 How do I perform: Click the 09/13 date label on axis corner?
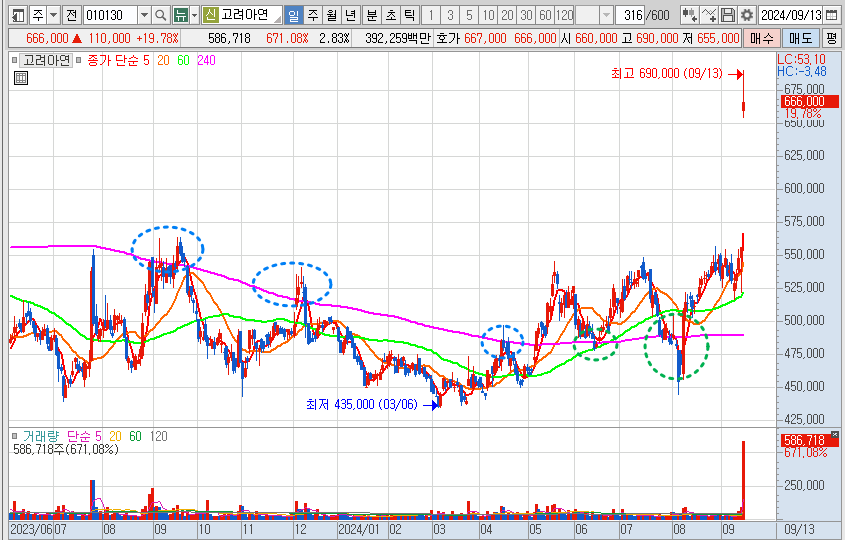pos(799,529)
